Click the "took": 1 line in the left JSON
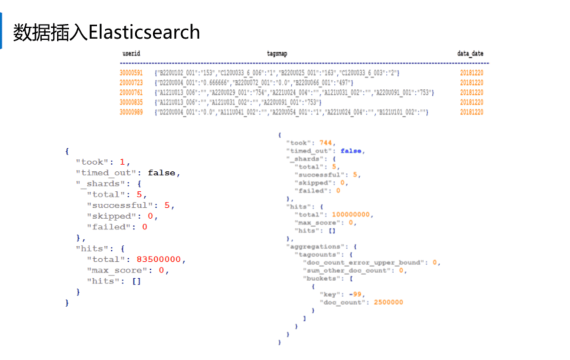 (103, 162)
